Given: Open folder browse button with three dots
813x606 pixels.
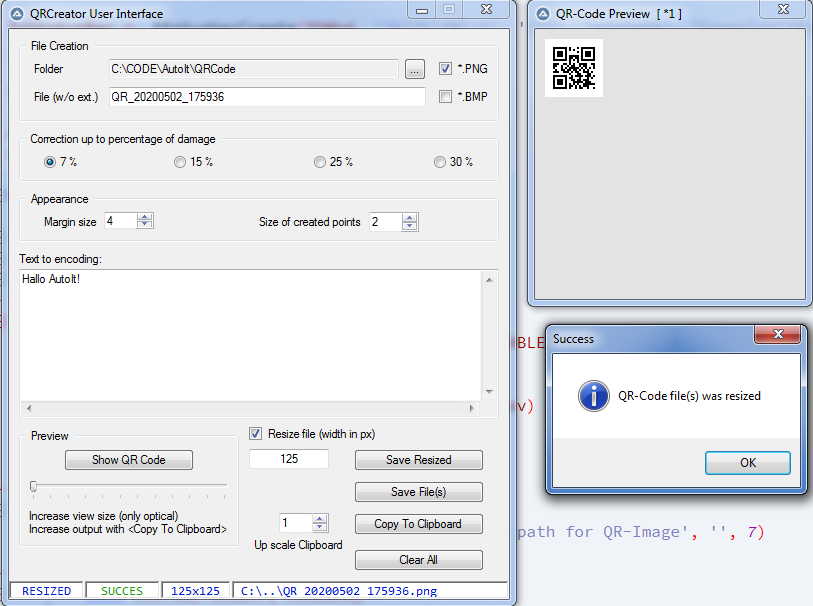Looking at the screenshot, I should tap(415, 69).
